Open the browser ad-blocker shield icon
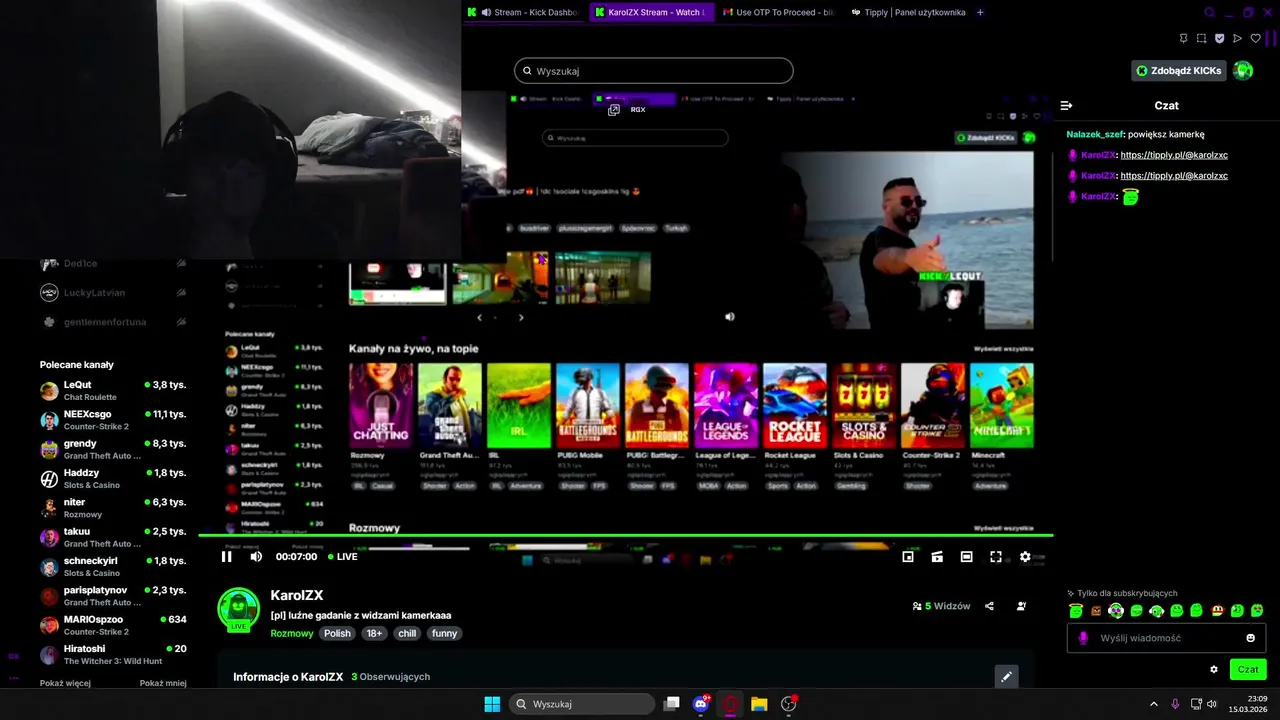This screenshot has width=1280, height=720. (1219, 38)
